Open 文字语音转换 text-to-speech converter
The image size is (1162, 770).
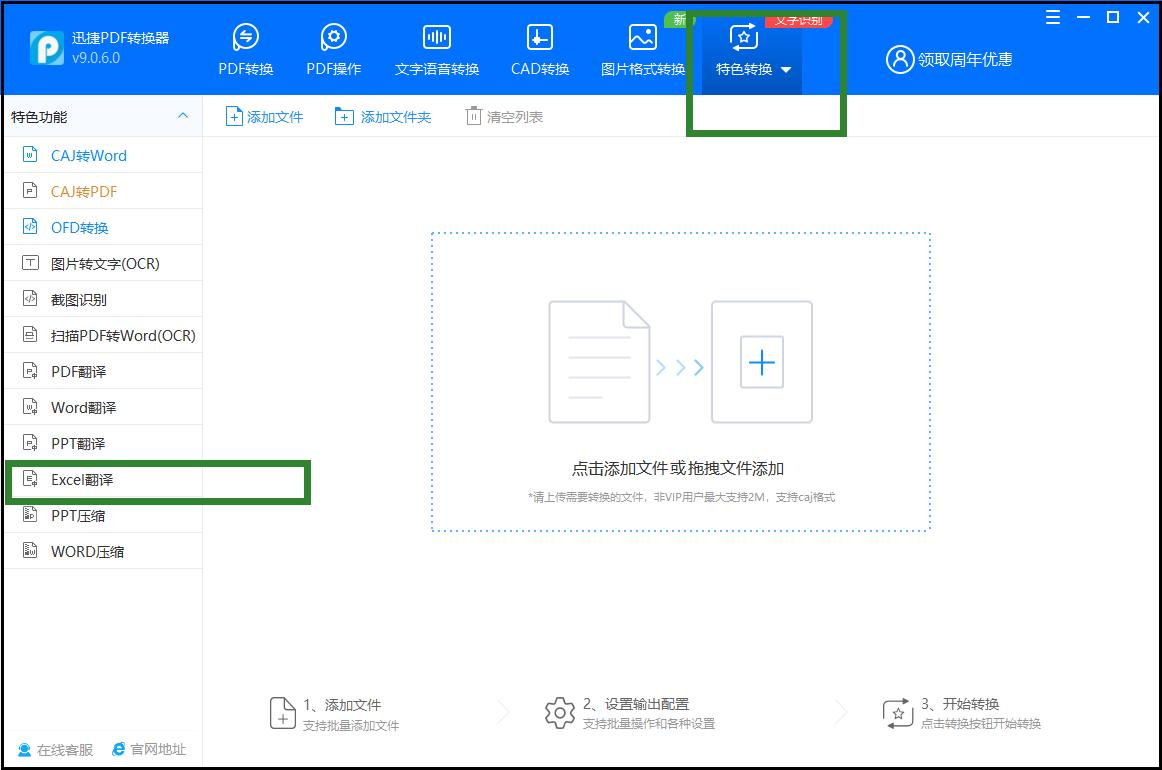(x=436, y=47)
